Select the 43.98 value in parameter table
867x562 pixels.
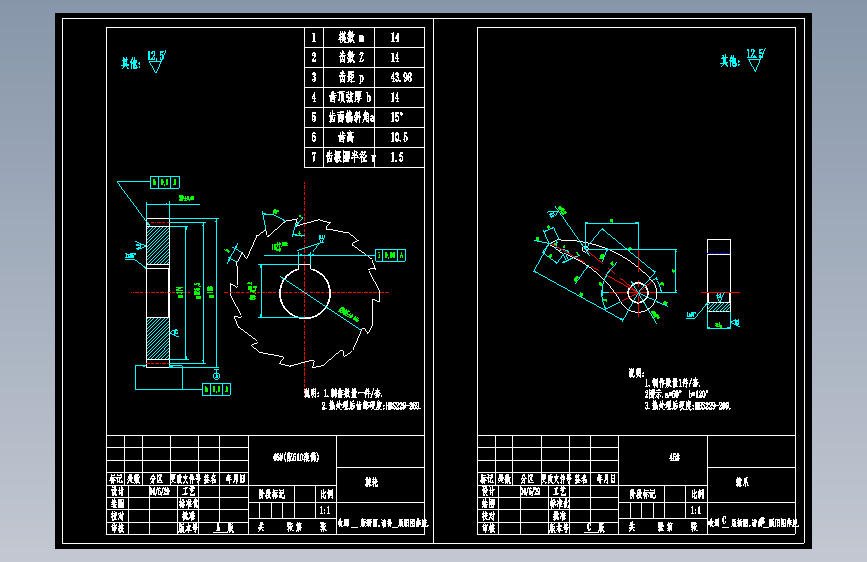coord(401,77)
